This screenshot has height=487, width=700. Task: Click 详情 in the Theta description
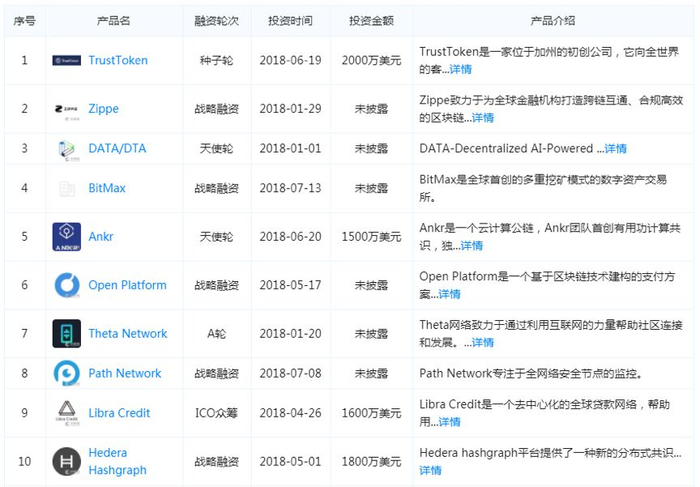click(483, 342)
